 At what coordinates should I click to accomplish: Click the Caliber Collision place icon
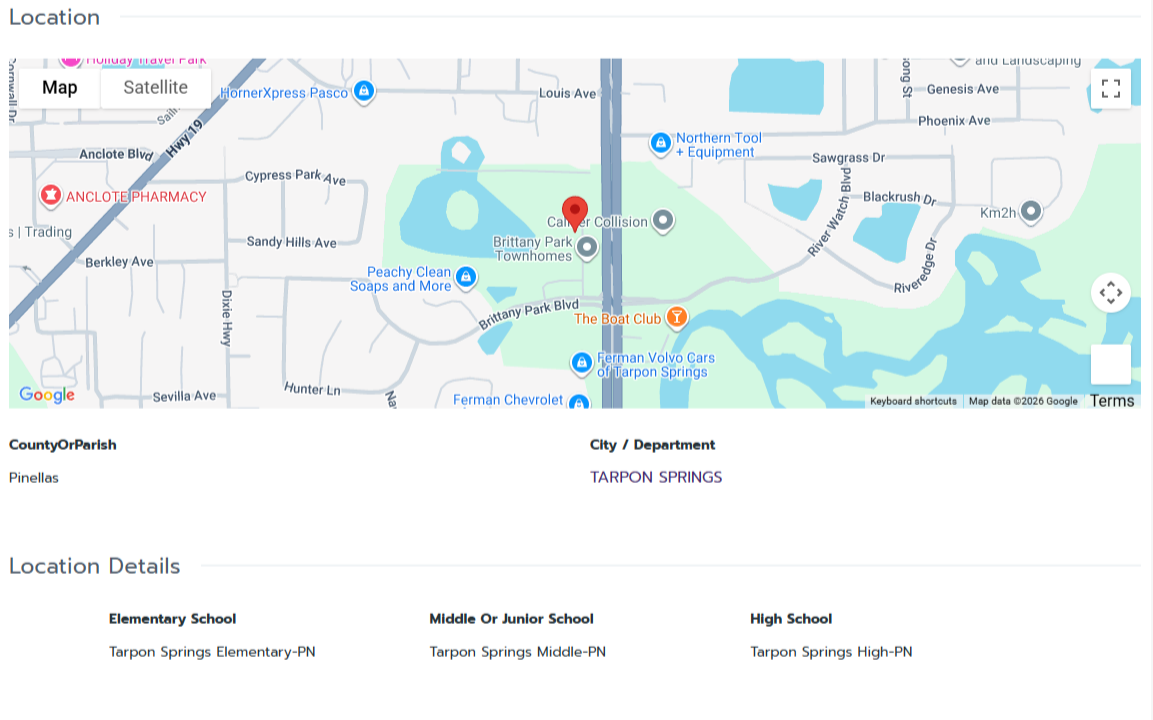[662, 220]
